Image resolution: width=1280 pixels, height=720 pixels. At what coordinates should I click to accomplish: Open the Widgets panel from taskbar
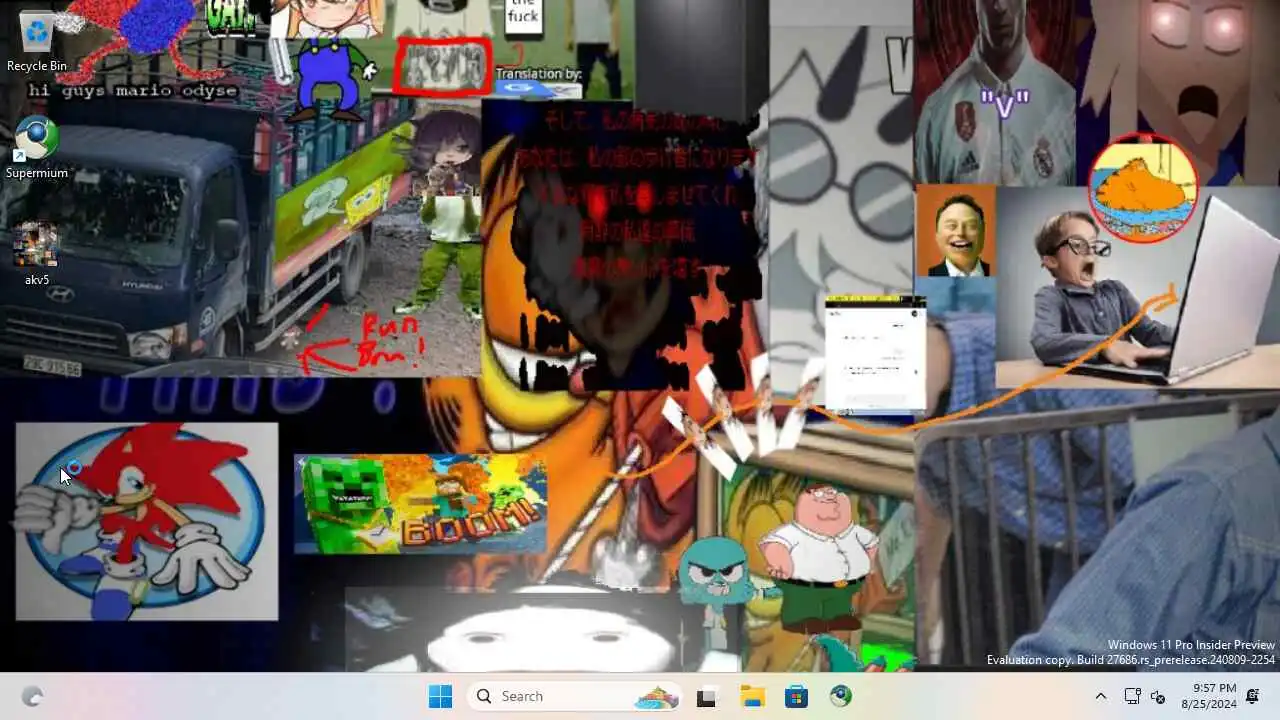[x=32, y=696]
